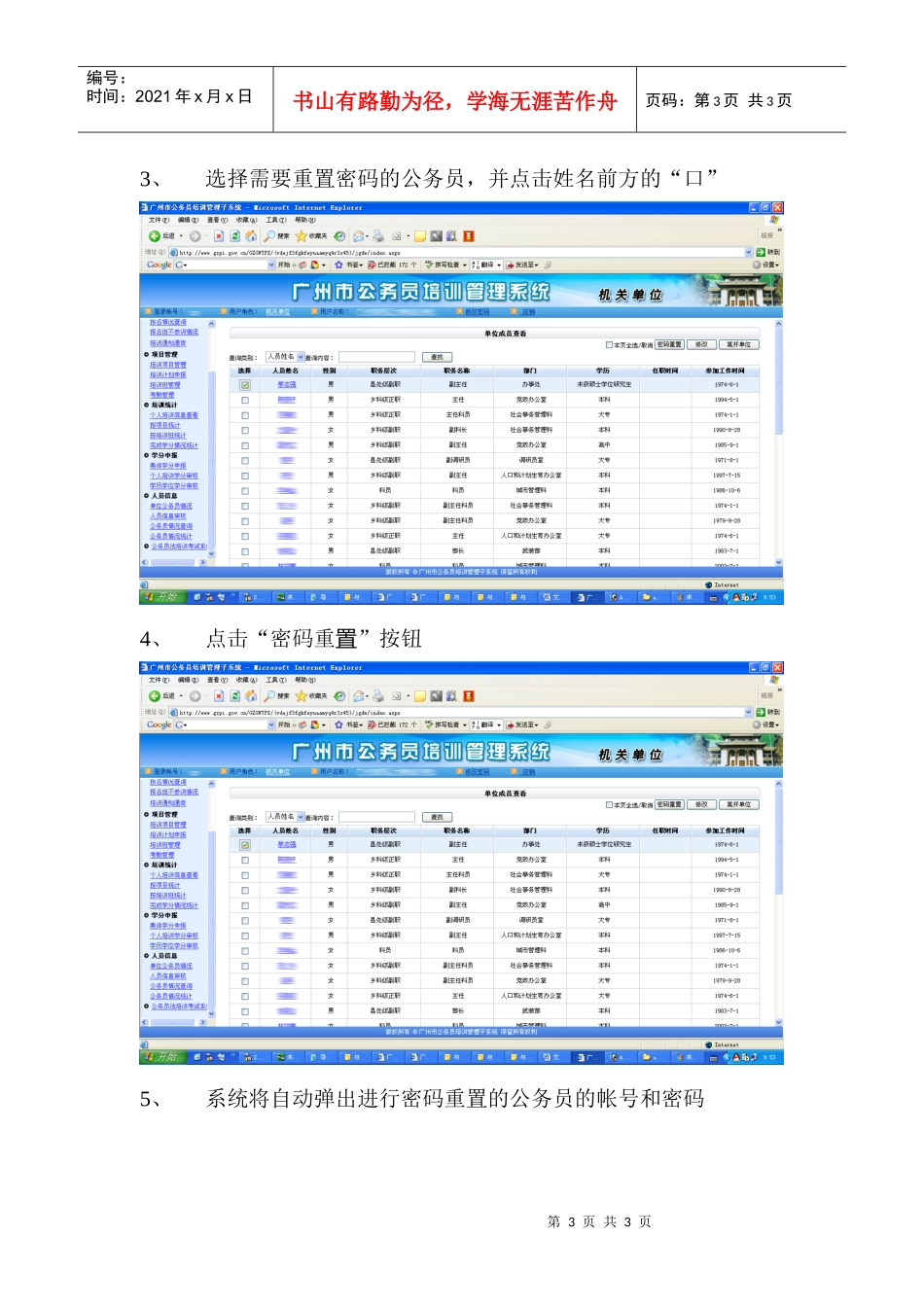This screenshot has height=1307, width=924.
Task: Check second row's checkbox in step 4 table
Action: pos(245,860)
